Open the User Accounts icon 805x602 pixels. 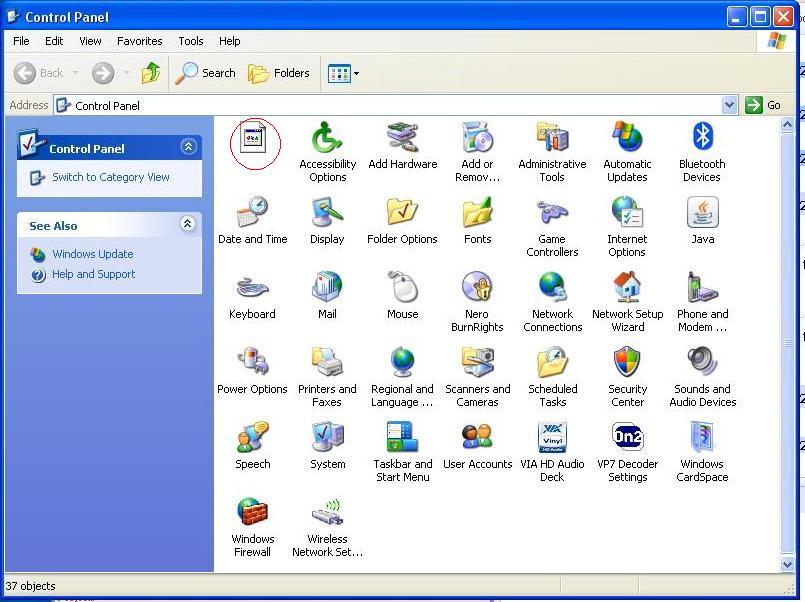[477, 439]
